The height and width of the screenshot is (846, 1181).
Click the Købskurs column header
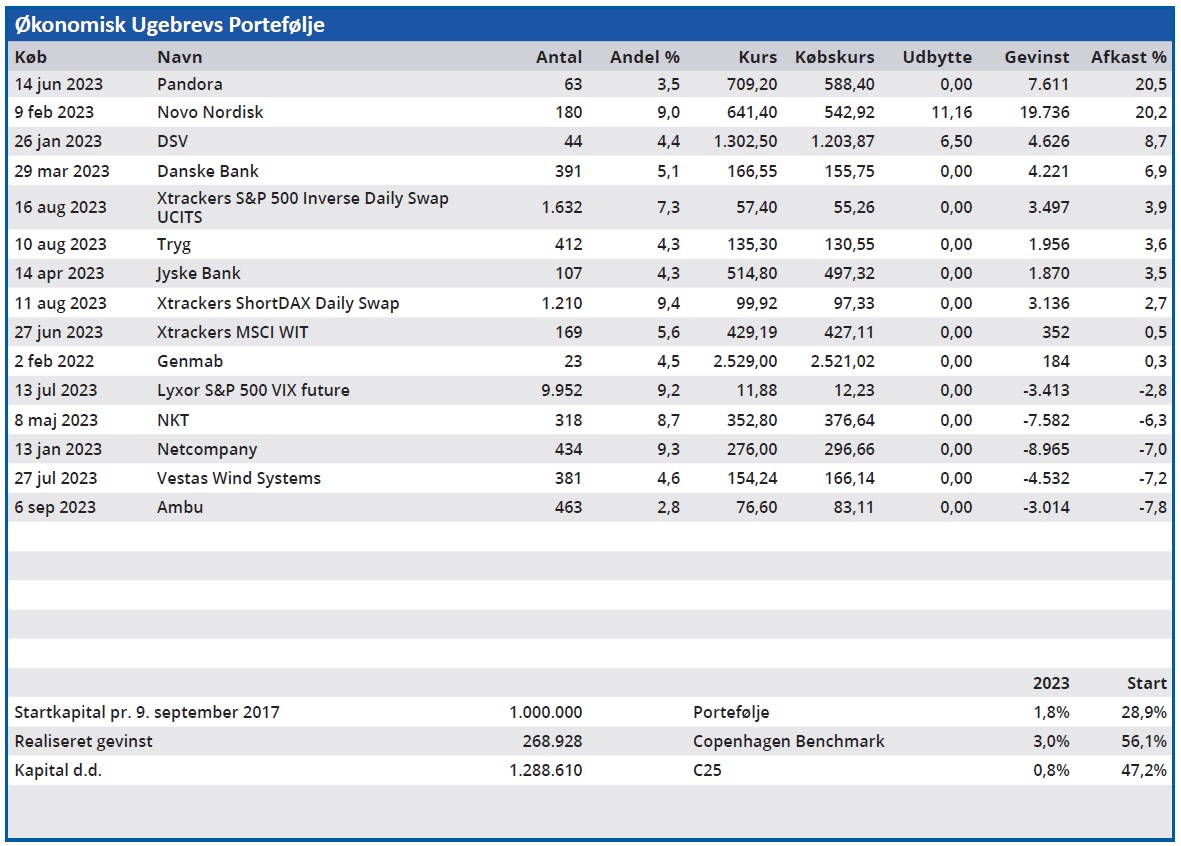pos(834,57)
